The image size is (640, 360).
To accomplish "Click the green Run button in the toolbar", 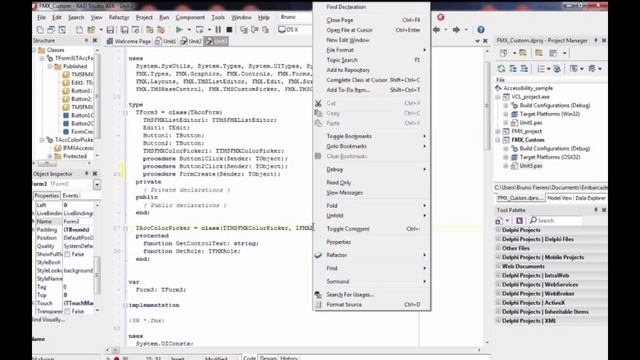I will [179, 30].
